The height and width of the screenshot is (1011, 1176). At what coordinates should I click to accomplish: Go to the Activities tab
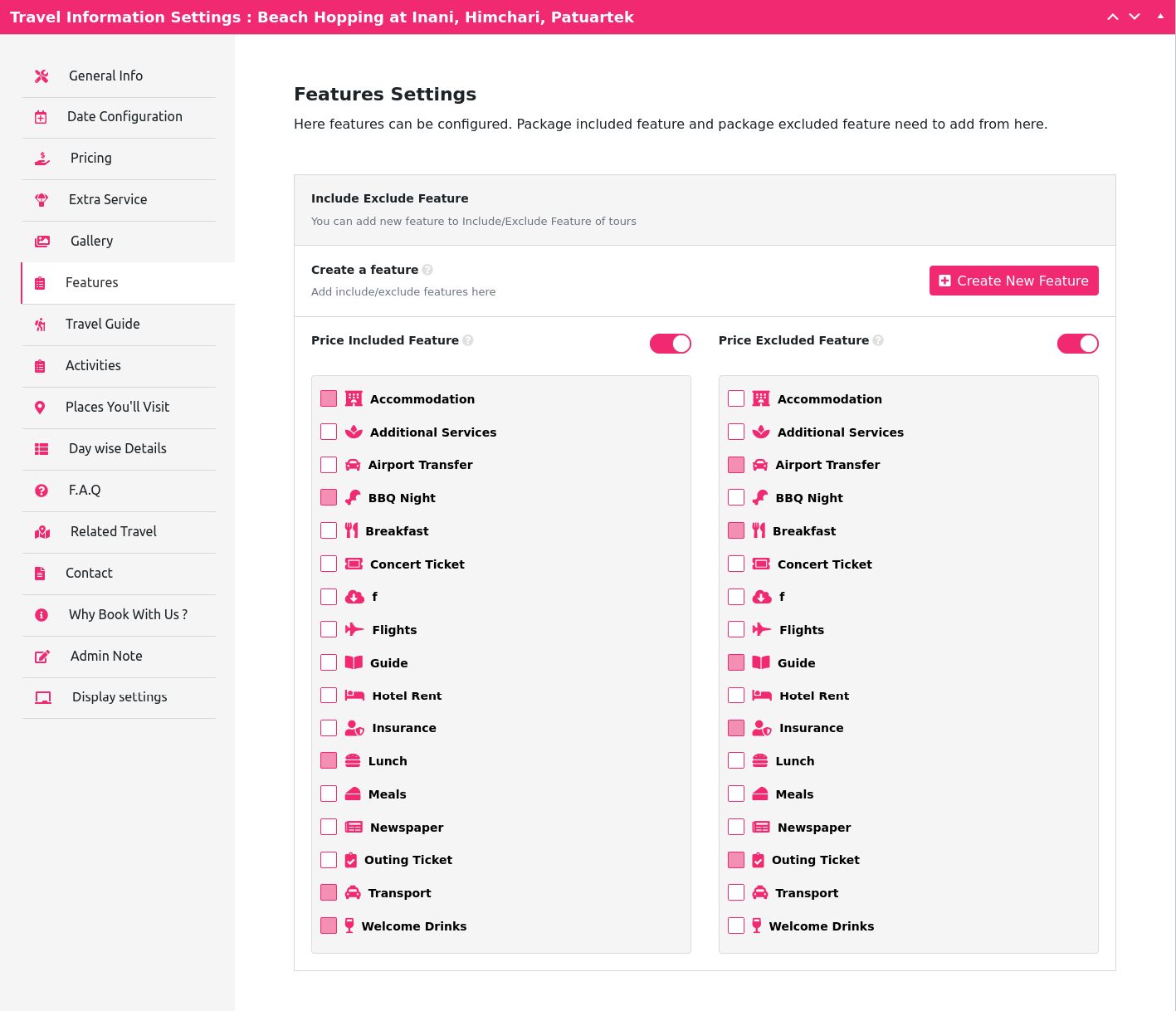tap(119, 366)
